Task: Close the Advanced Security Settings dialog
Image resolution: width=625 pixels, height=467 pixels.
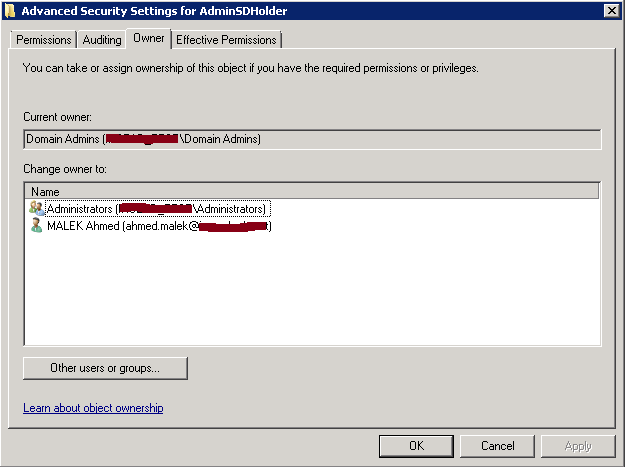Action: coord(611,11)
